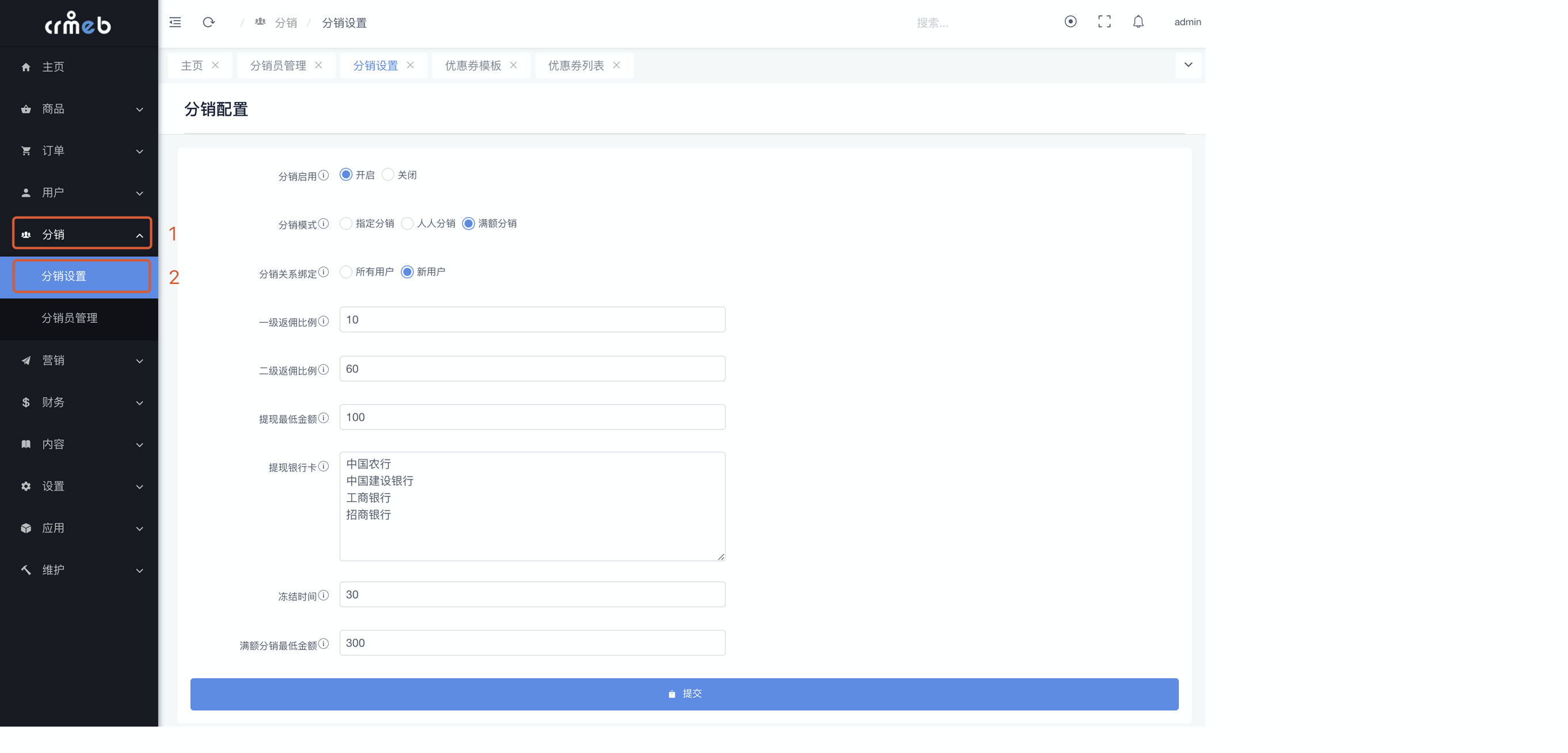The height and width of the screenshot is (753, 1568).
Task: Show info tooltip for 一级返佣比例
Action: pyautogui.click(x=324, y=321)
